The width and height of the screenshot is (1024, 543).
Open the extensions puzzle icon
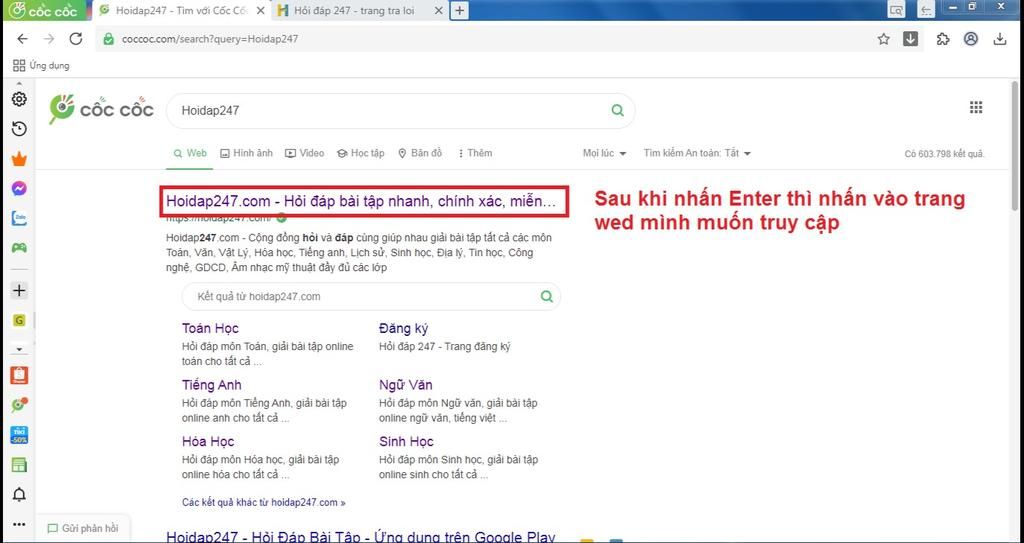pyautogui.click(x=942, y=39)
